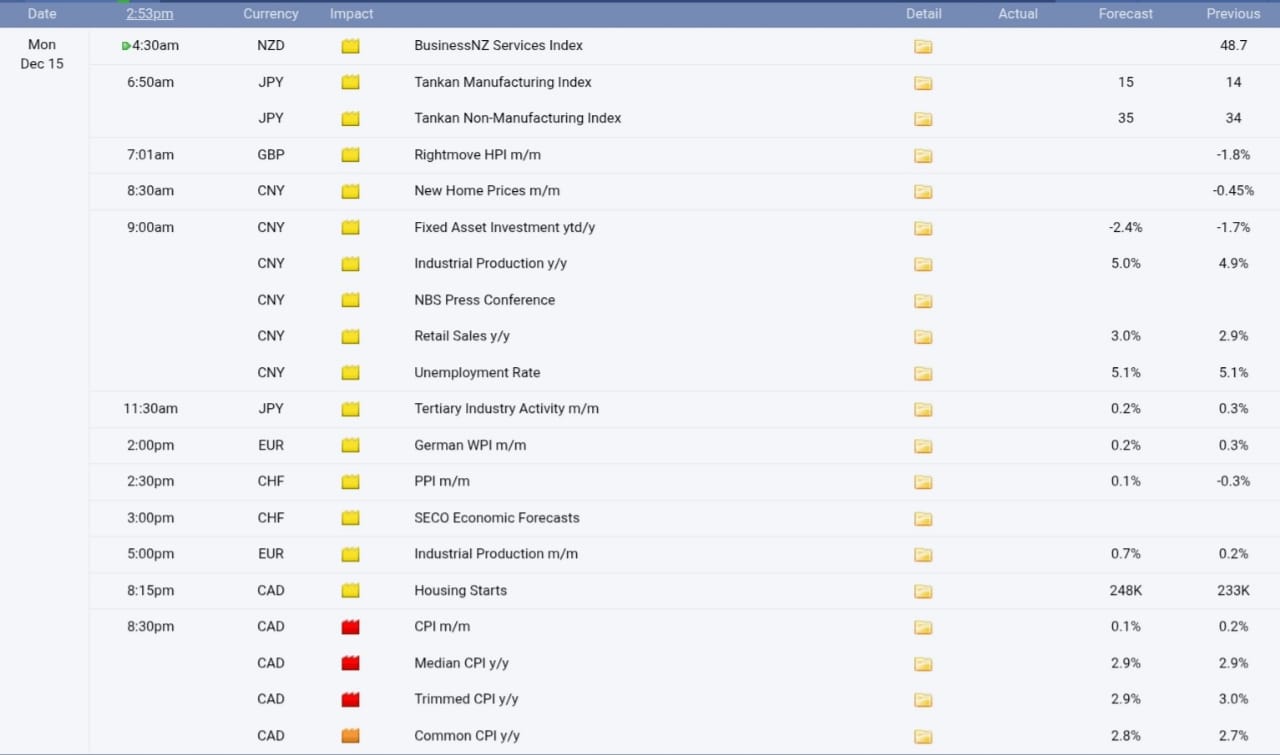Screen dimensions: 1280x755
Task: Open detail folder for BusinessNZ Services Index
Action: point(922,46)
